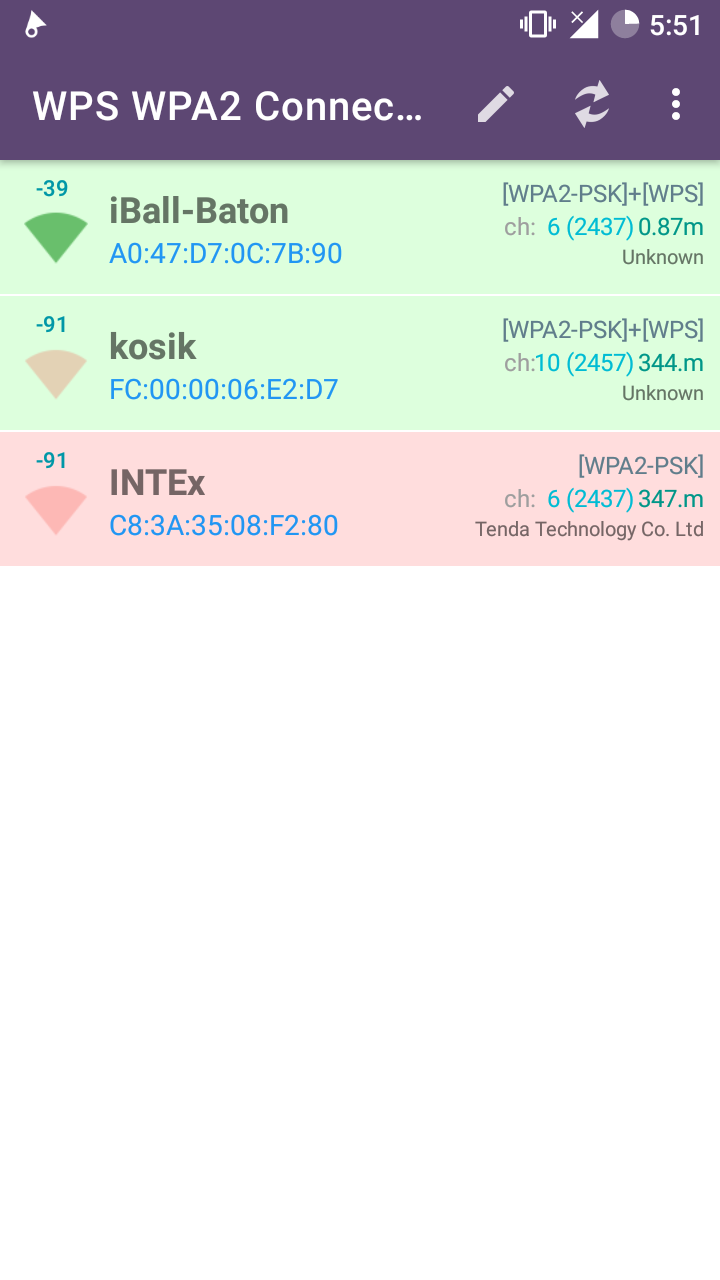
Task: Tap the cellular signal icon in the status bar
Action: pos(583,23)
